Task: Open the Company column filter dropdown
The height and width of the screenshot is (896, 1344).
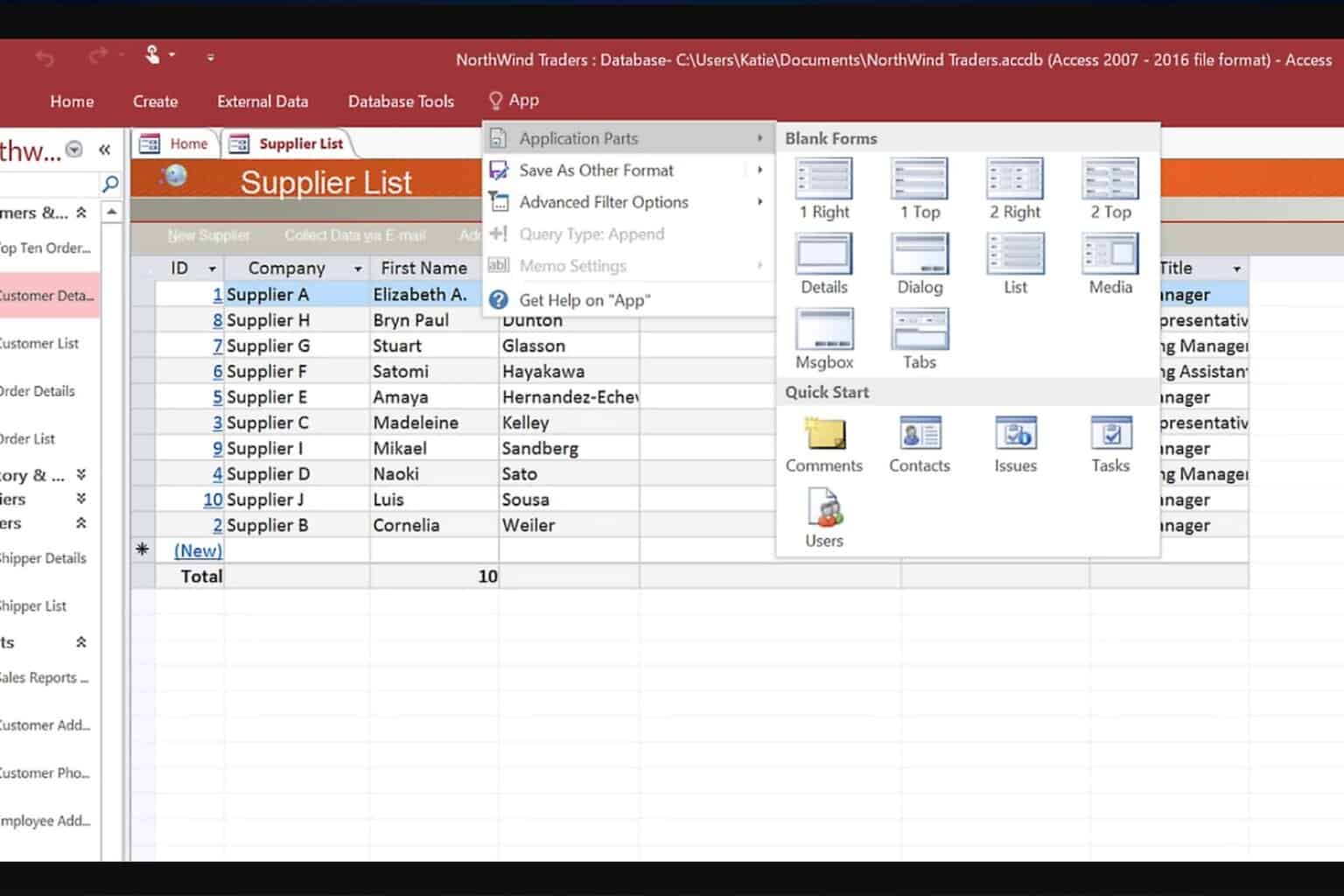Action: coord(358,269)
